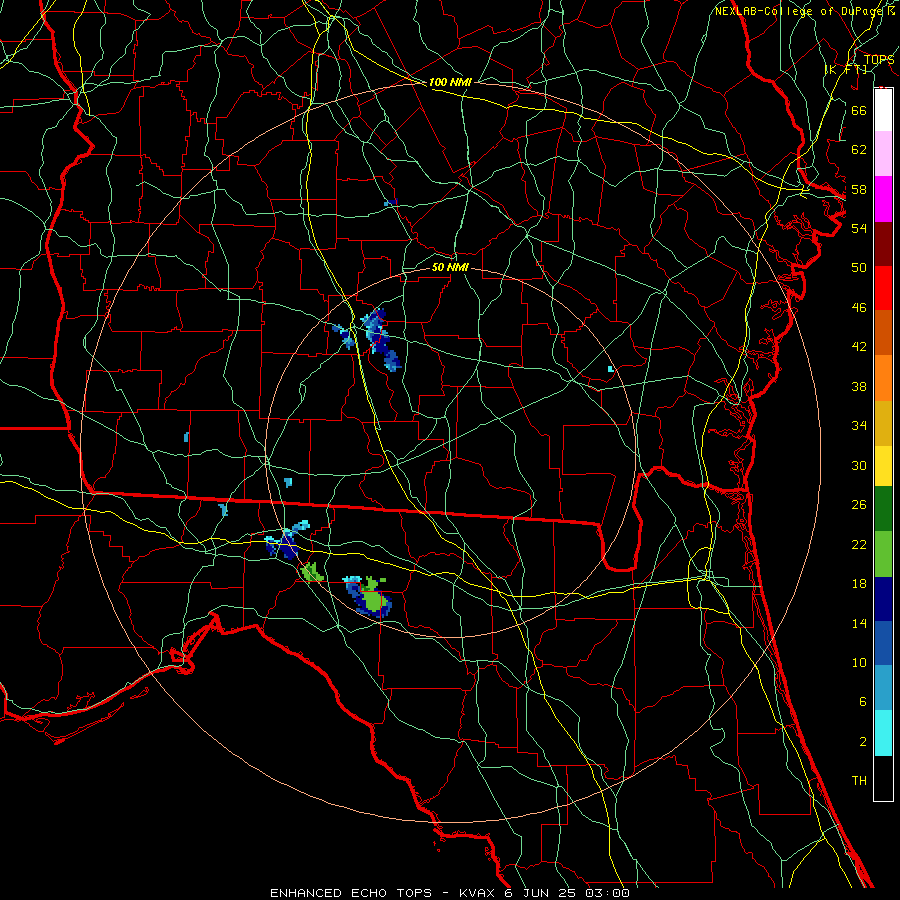Click the legend value 30
900x900 pixels.
coord(859,465)
